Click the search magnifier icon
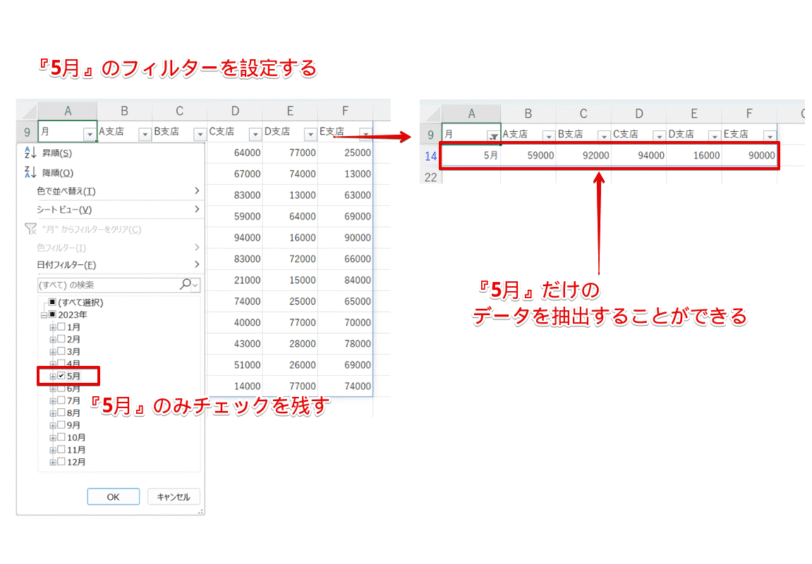Viewport: 812px width, 564px height. pos(185,284)
